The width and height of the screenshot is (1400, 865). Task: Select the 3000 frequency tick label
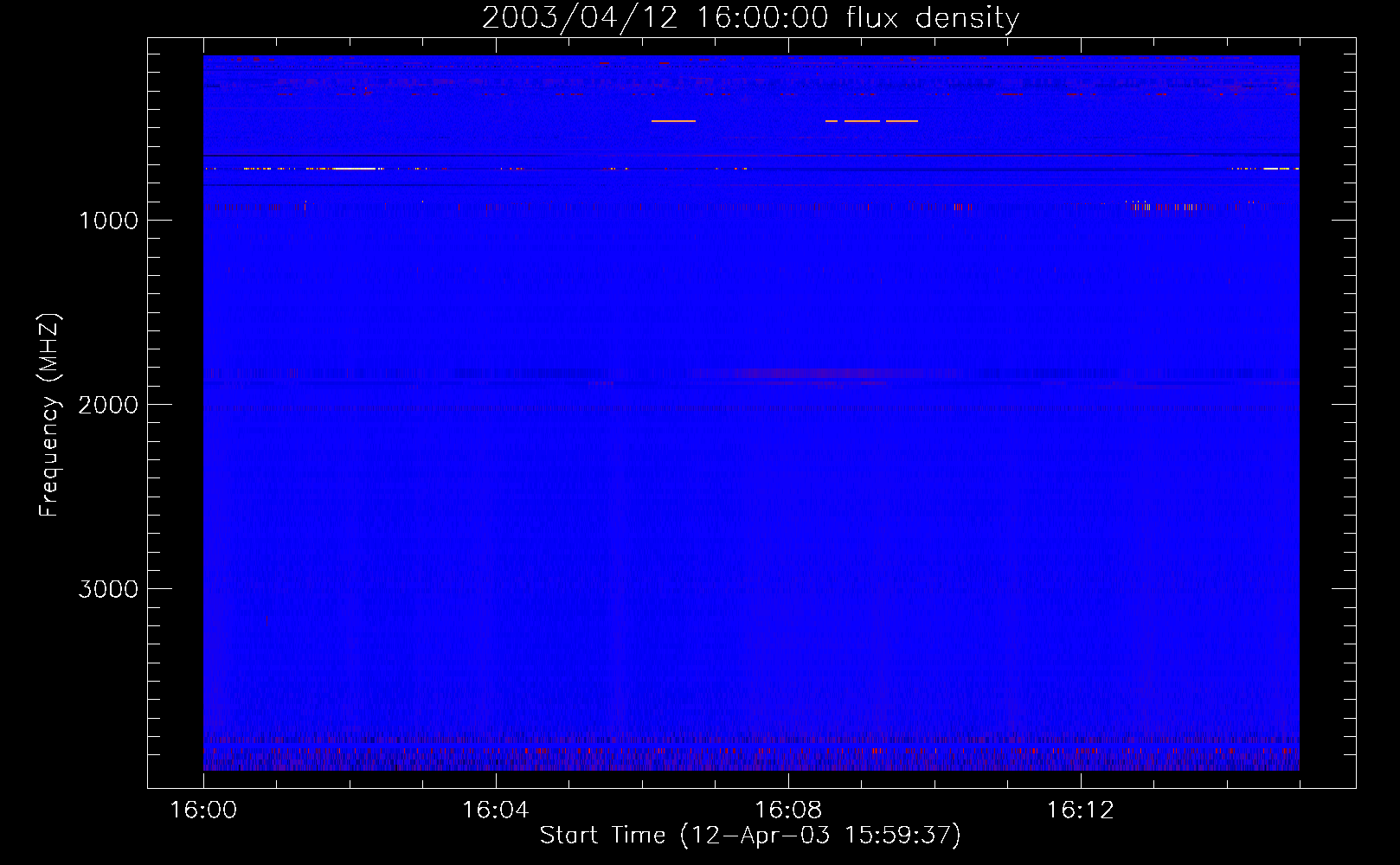(108, 589)
